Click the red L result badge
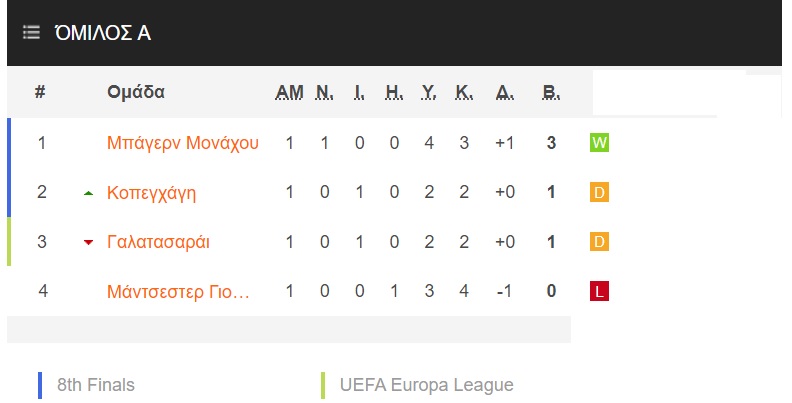This screenshot has height=403, width=792. click(x=599, y=291)
